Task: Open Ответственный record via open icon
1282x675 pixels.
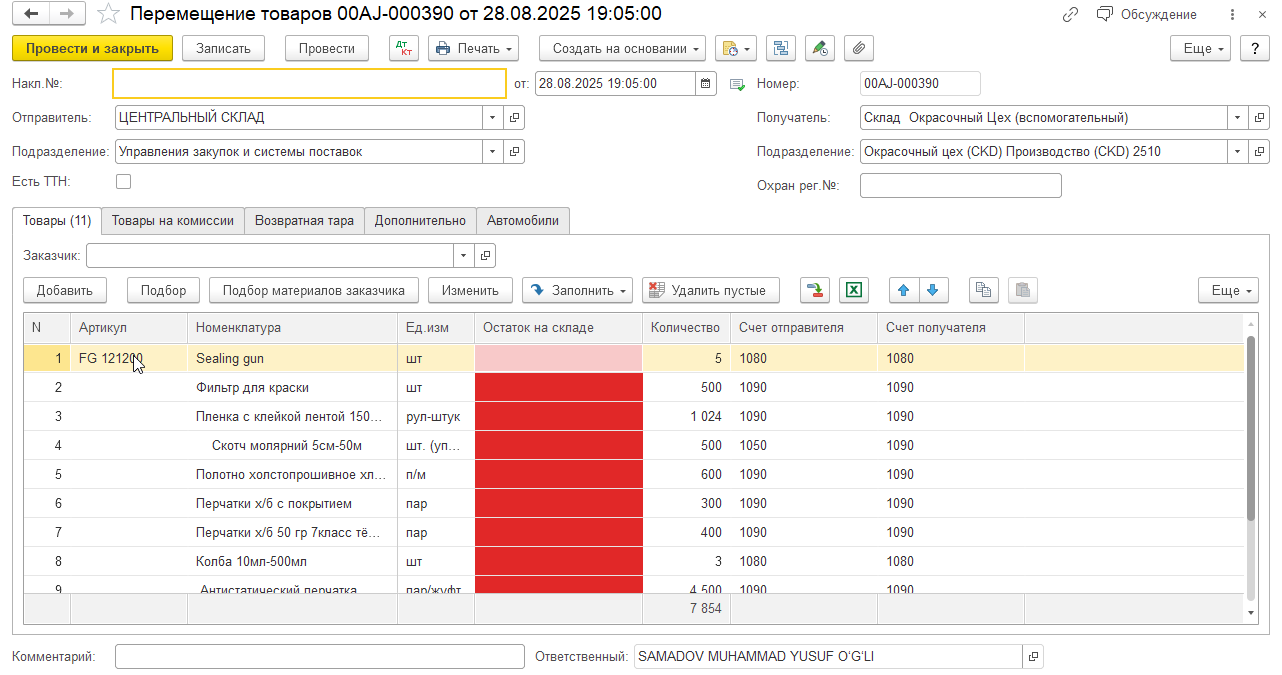Action: tap(1033, 656)
